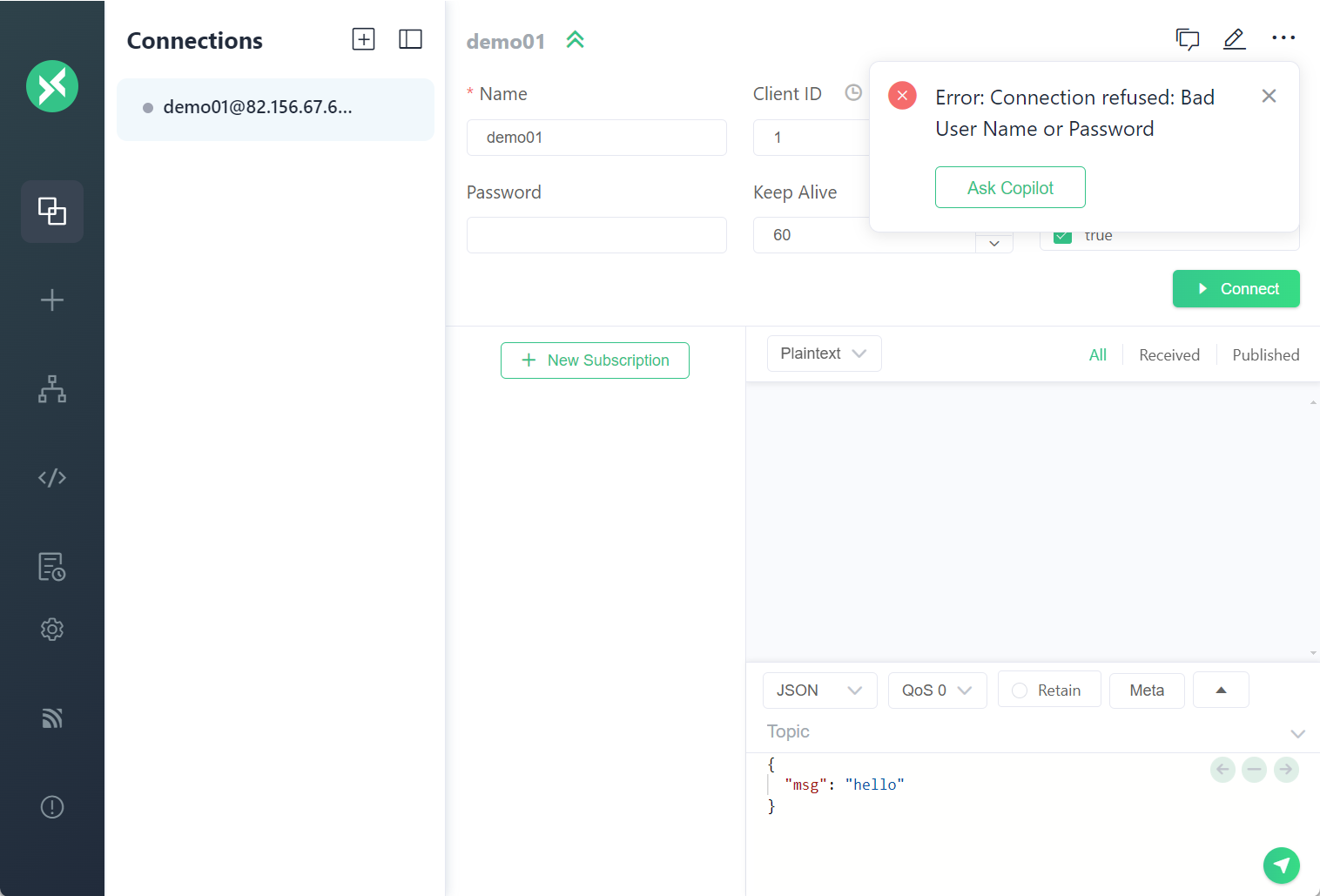
Task: Open the QoS 0 dropdown
Action: (937, 691)
